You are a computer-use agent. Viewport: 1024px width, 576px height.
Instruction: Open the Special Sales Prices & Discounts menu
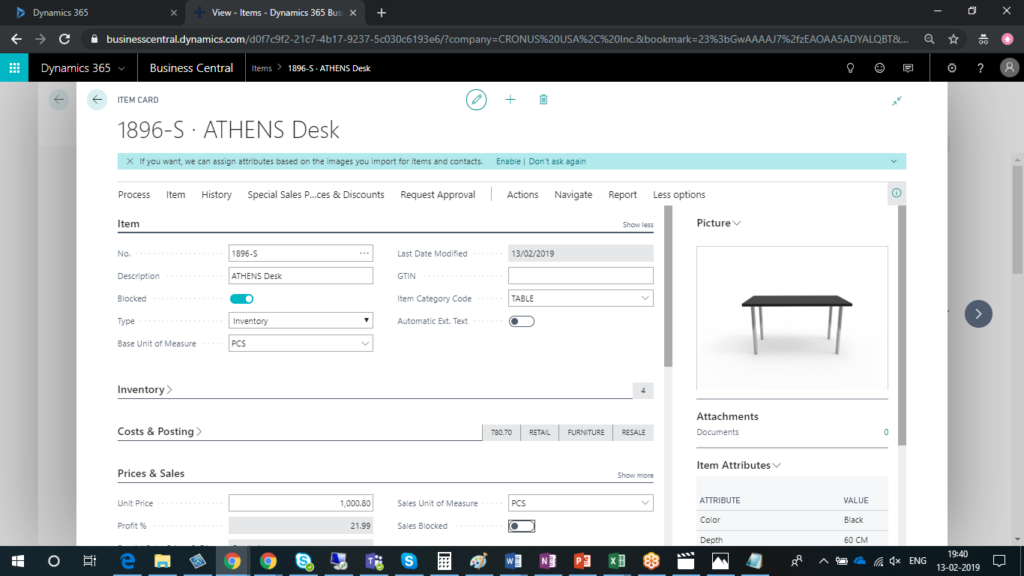click(316, 195)
